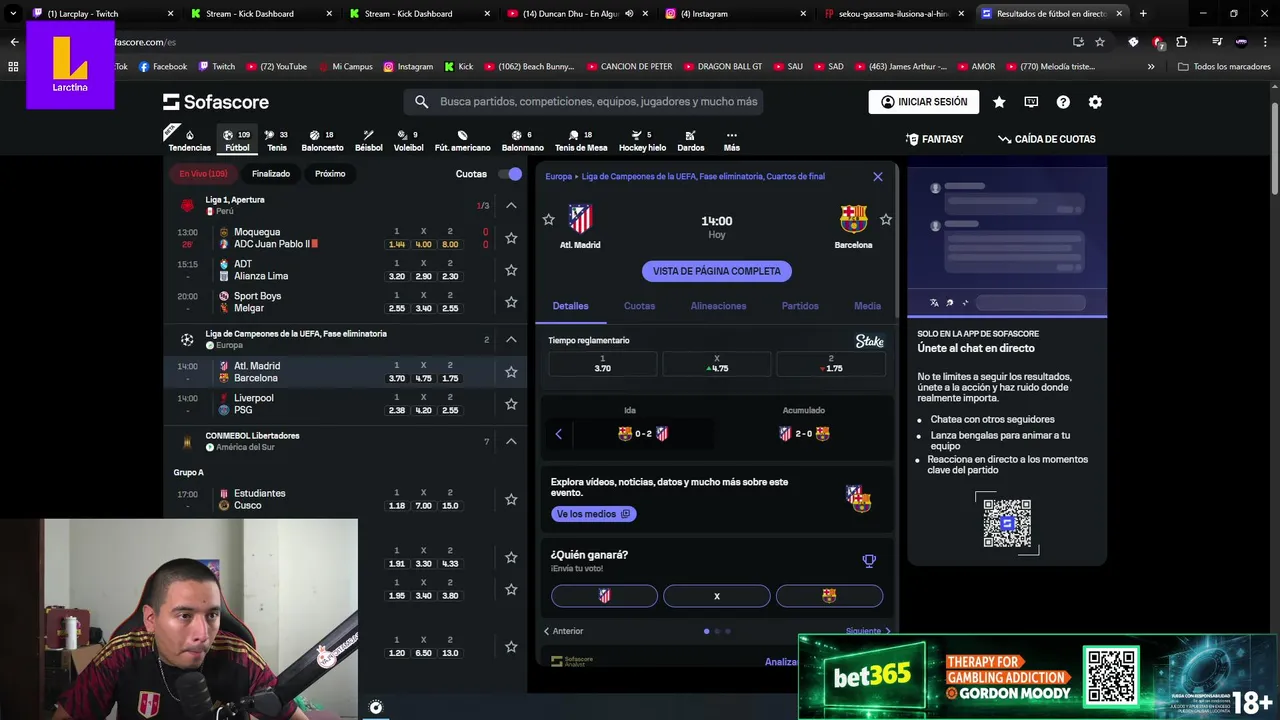Show the Siguiente card
The image size is (1280, 720).
point(868,631)
